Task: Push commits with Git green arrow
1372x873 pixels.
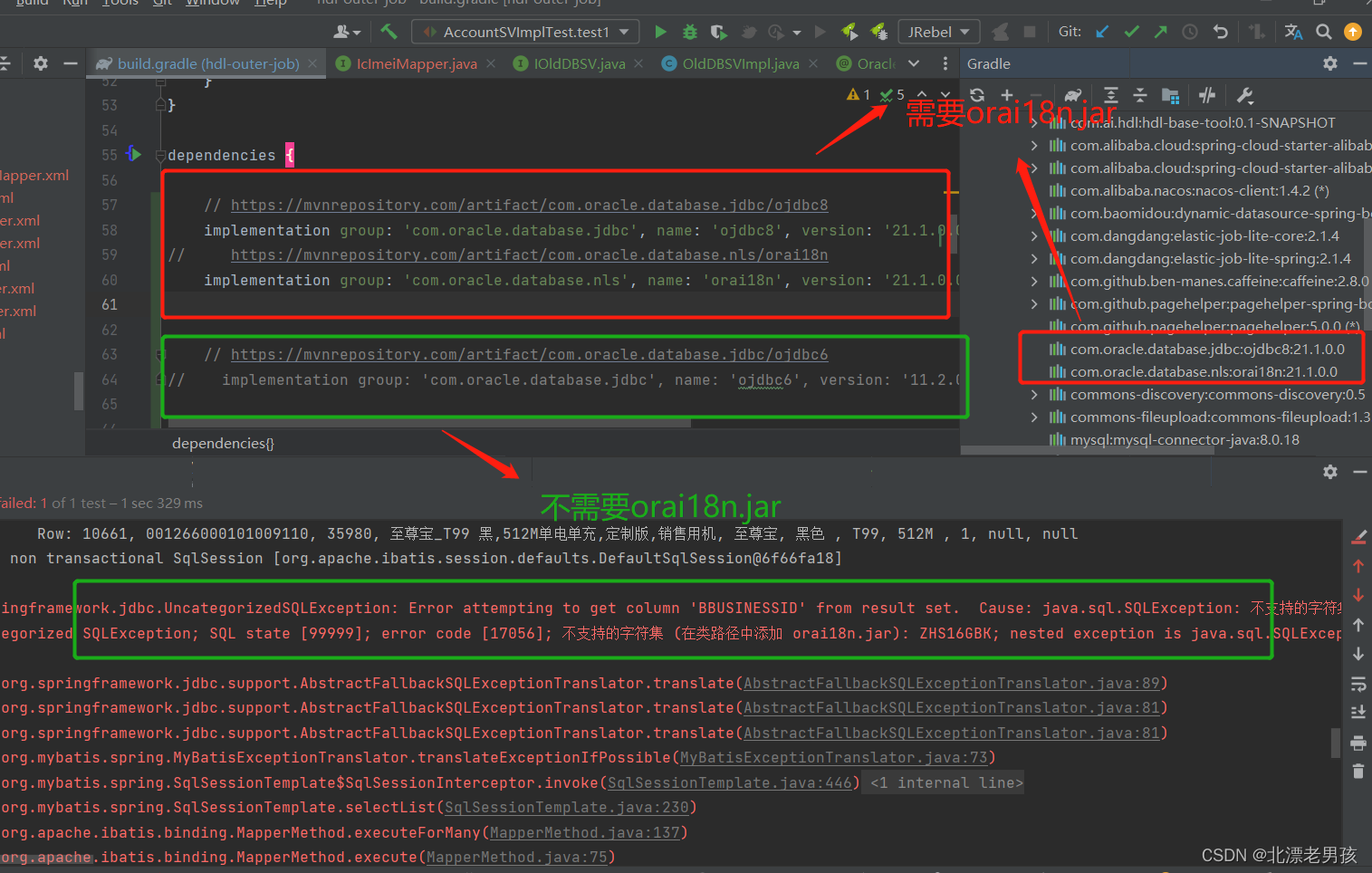Action: pyautogui.click(x=1161, y=32)
